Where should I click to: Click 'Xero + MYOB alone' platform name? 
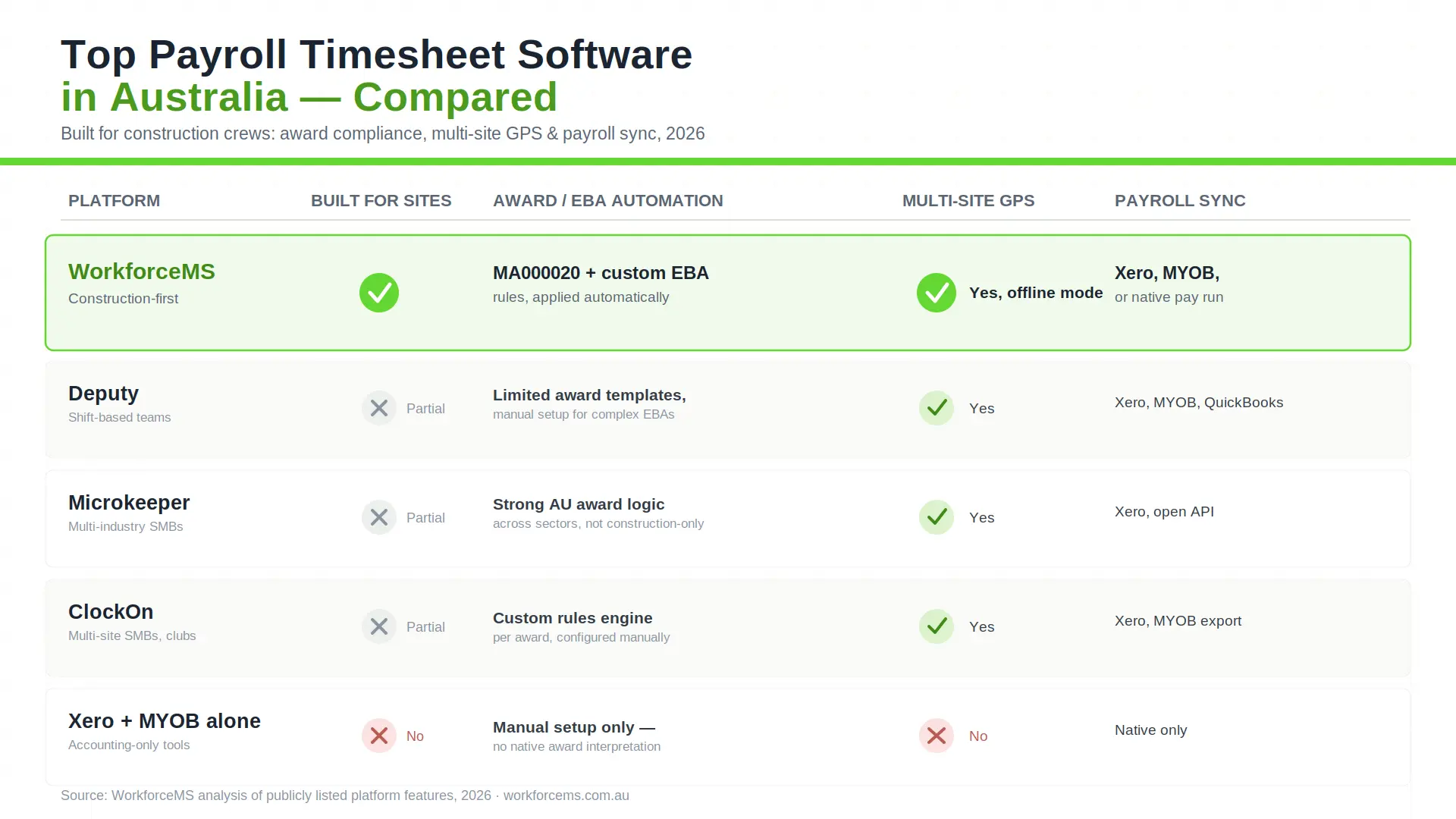(x=165, y=721)
